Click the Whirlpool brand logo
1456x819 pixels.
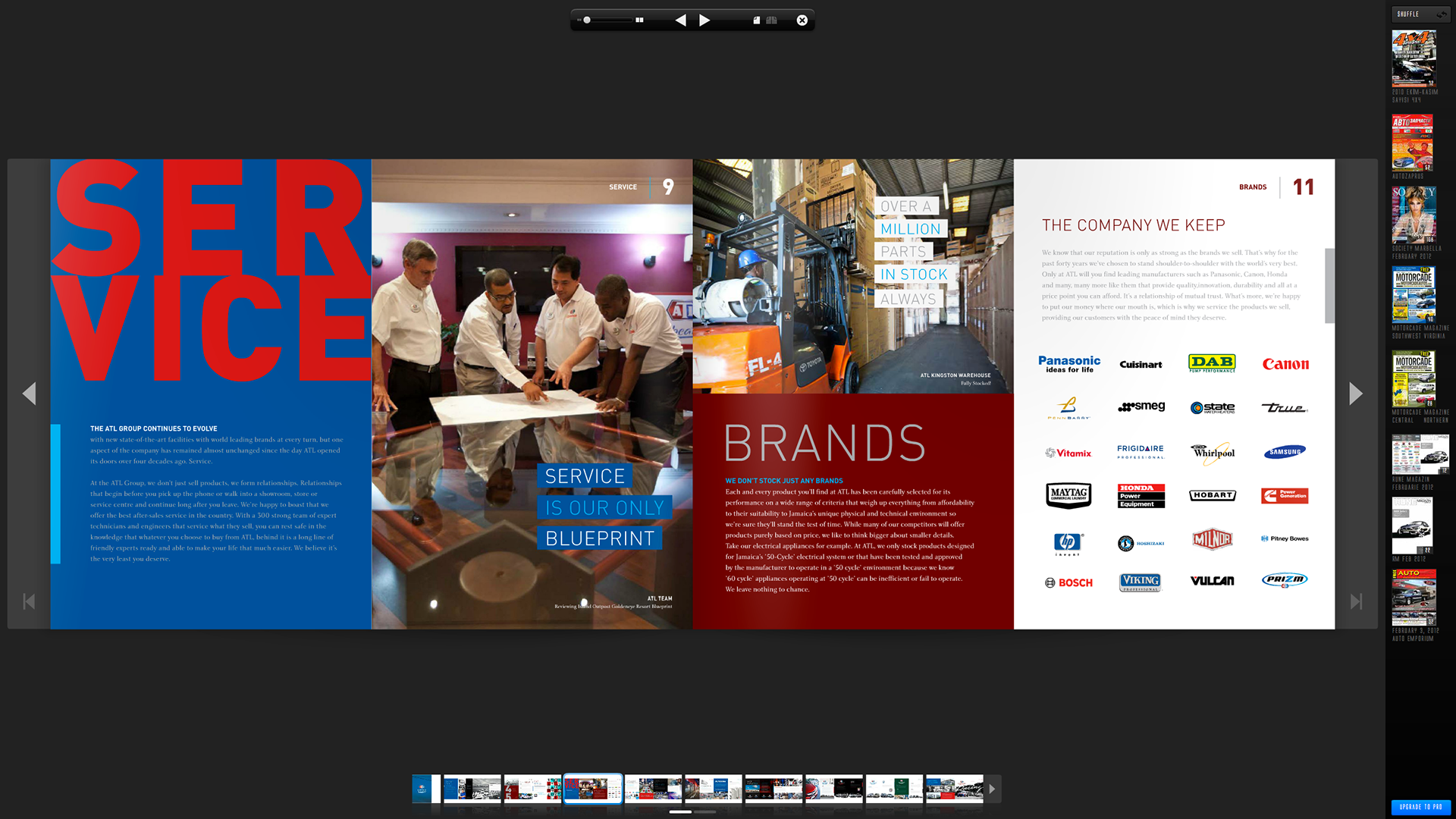1213,453
